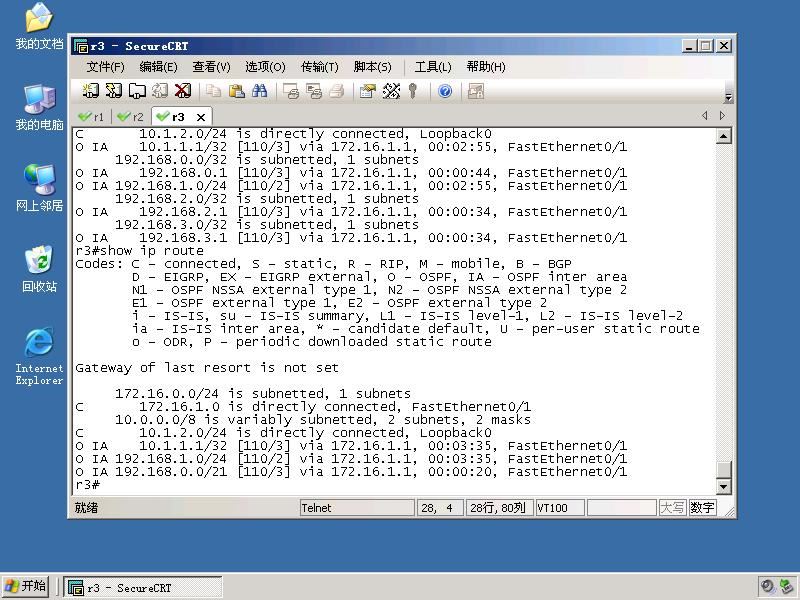Click the system tray speaker icon
800x600 pixels.
pyautogui.click(x=767, y=587)
